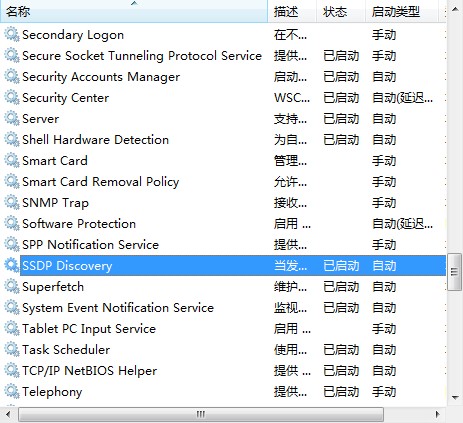The height and width of the screenshot is (423, 463).
Task: Select the gear icon for Smart Card
Action: pyautogui.click(x=12, y=161)
